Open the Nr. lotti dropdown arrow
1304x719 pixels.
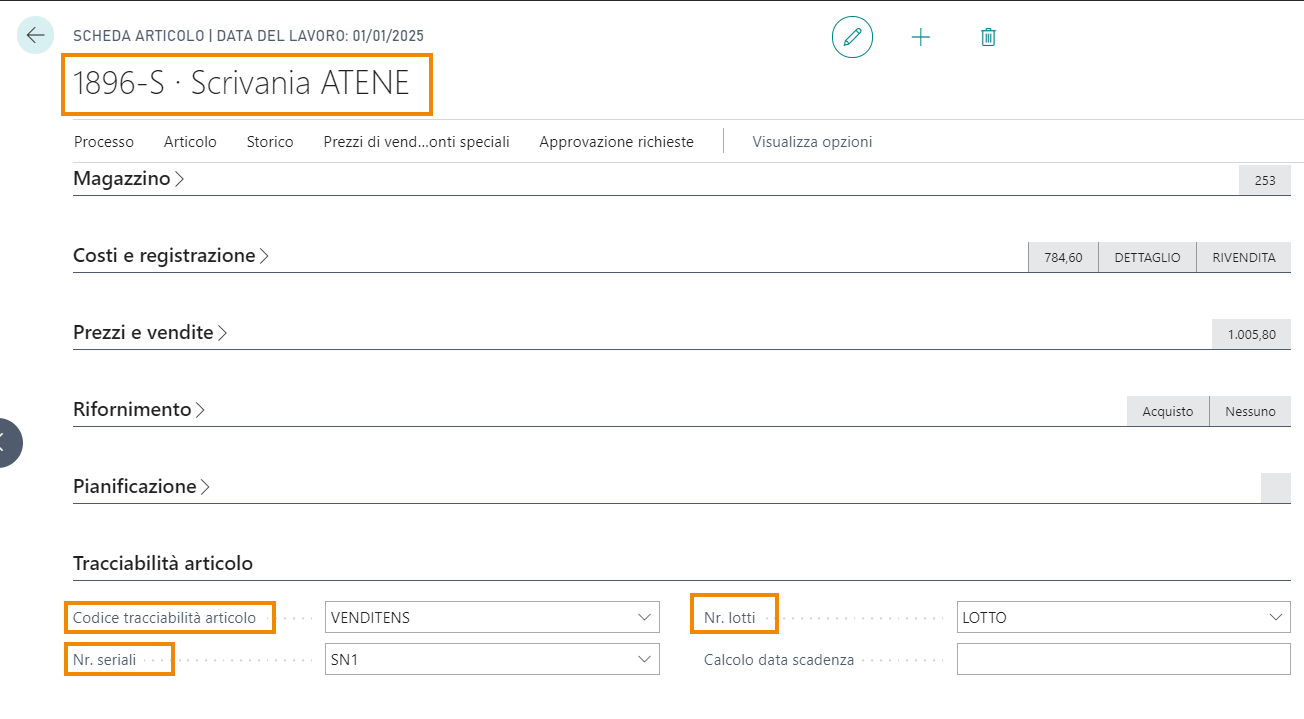point(1276,618)
